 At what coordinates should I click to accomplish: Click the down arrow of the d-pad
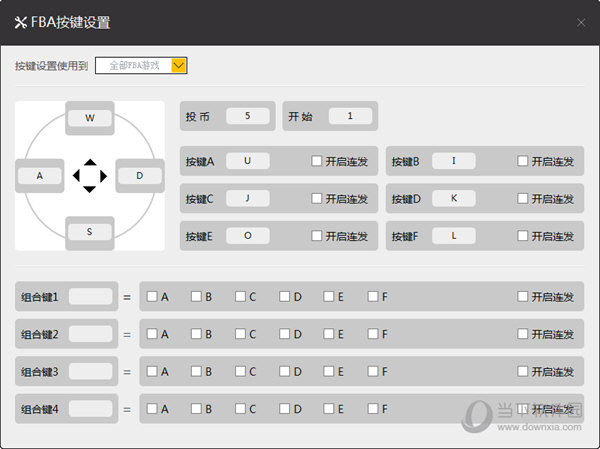[x=90, y=189]
